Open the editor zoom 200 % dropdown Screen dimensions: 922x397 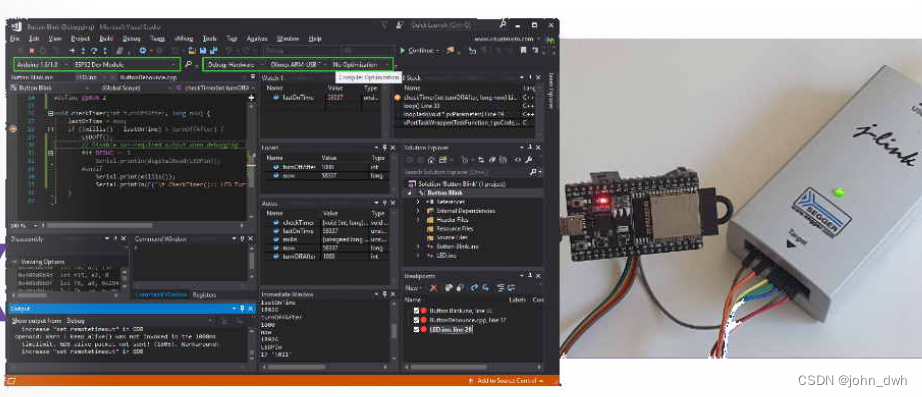click(x=23, y=225)
